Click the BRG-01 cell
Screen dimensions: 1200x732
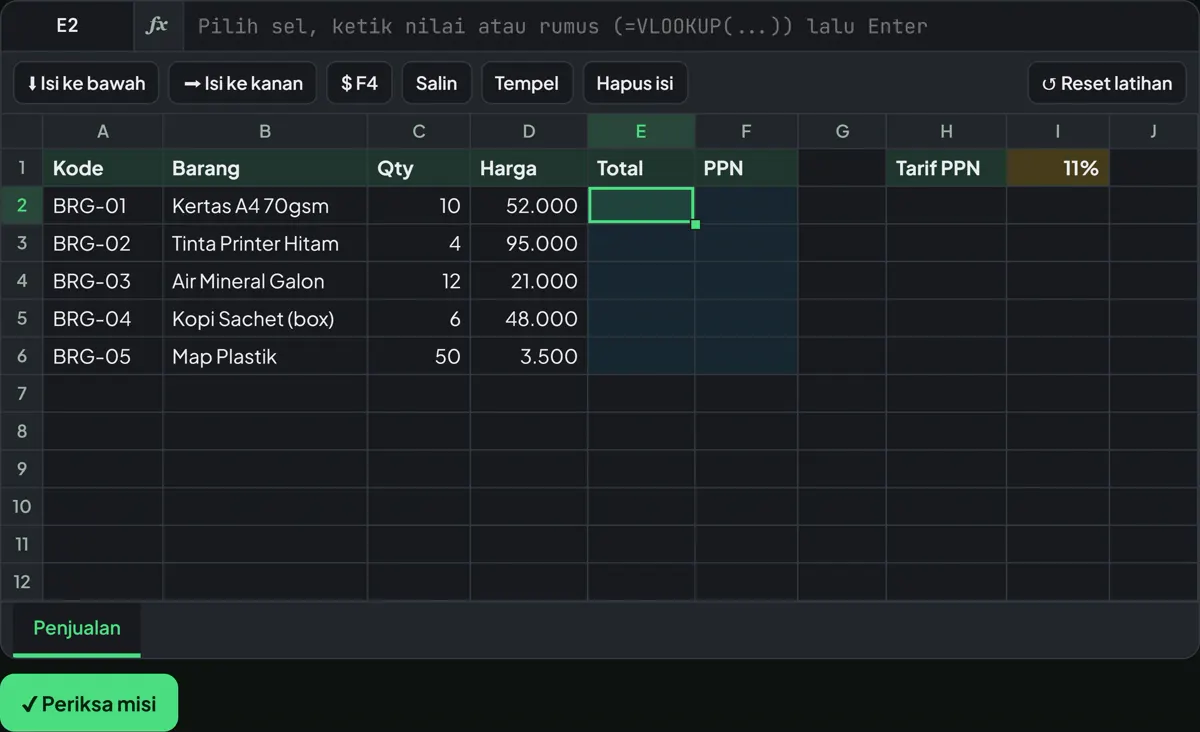tap(103, 206)
